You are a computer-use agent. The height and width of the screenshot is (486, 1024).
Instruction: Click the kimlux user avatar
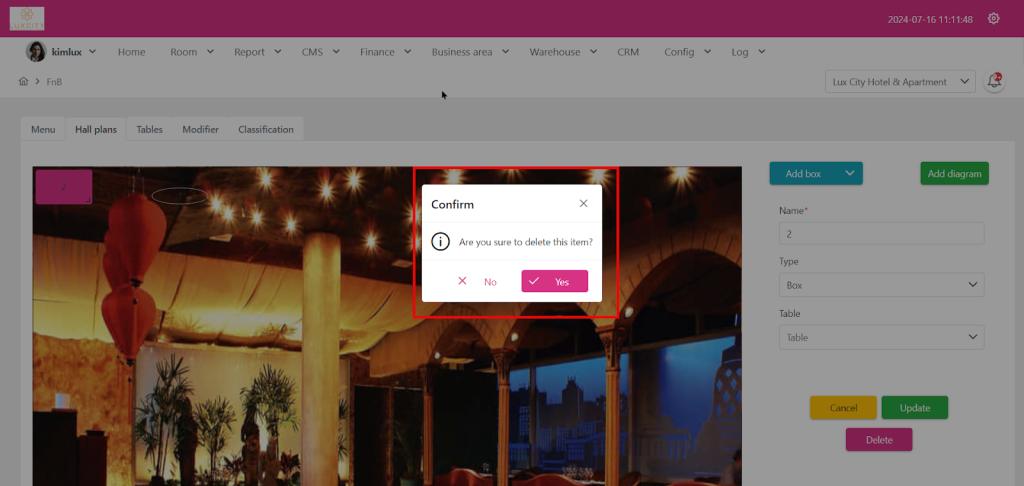[x=35, y=52]
